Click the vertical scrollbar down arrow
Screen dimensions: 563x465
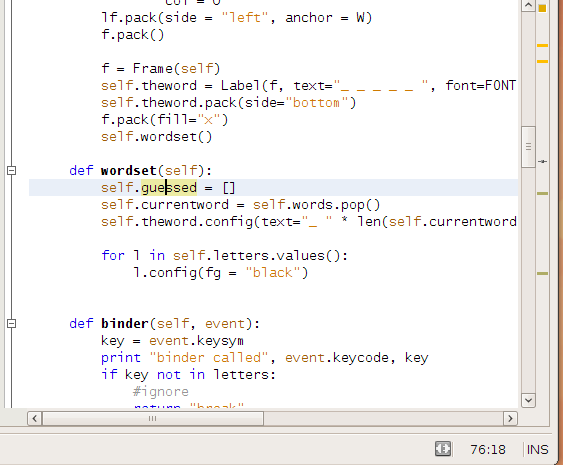528,400
